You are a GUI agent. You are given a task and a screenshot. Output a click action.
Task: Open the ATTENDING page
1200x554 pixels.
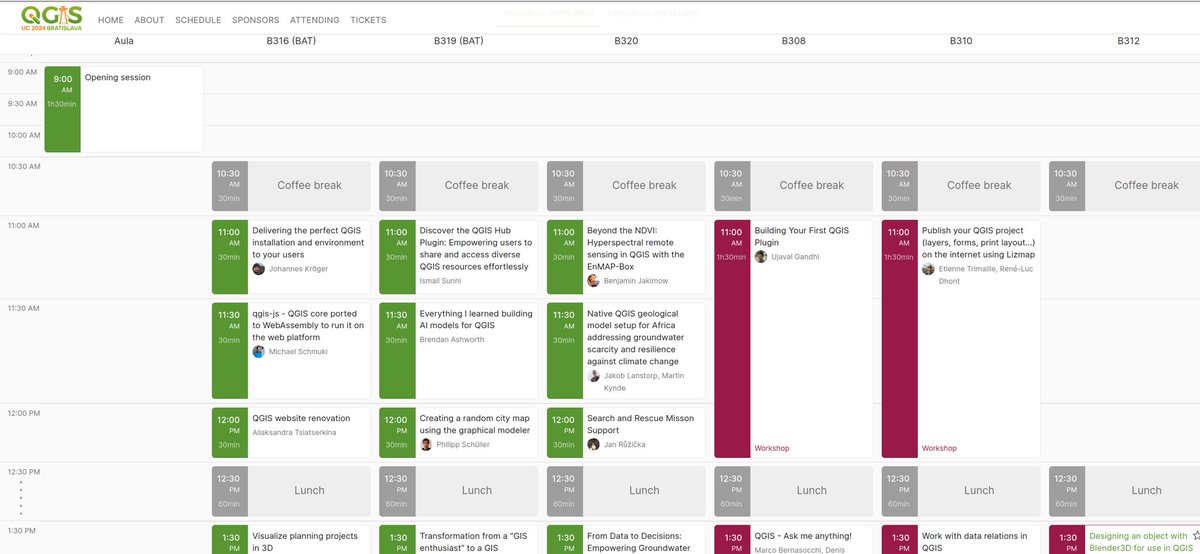[x=315, y=20]
